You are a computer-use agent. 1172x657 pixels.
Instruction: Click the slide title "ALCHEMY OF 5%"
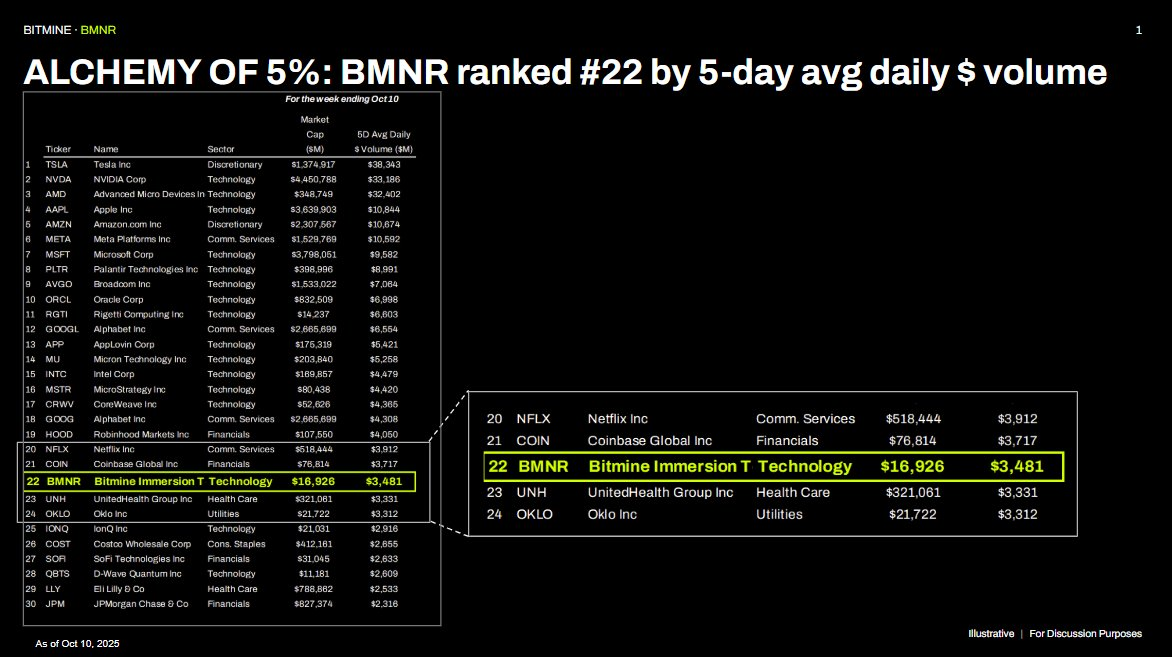[150, 72]
